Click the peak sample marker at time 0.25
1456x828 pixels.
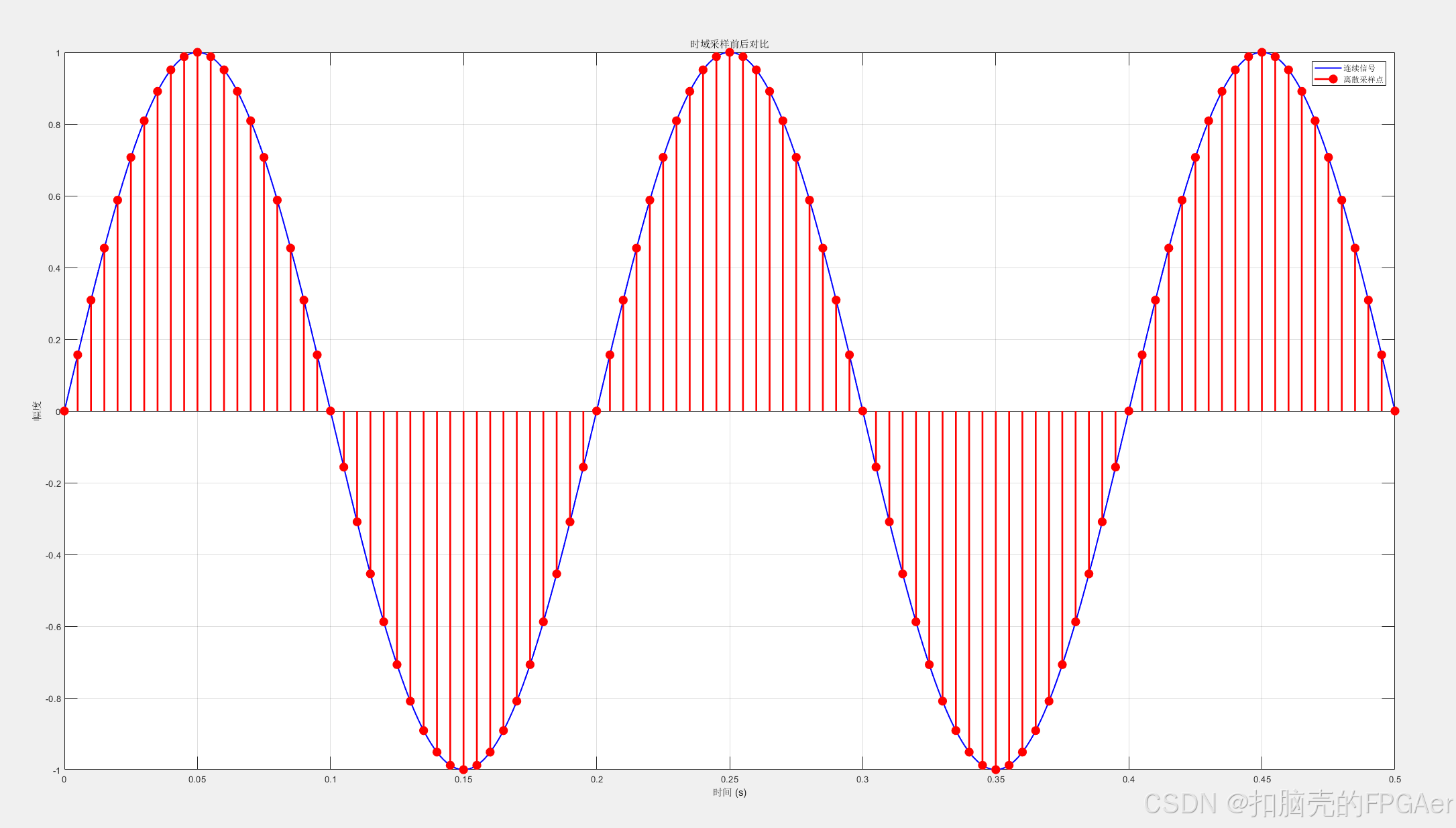pos(730,52)
